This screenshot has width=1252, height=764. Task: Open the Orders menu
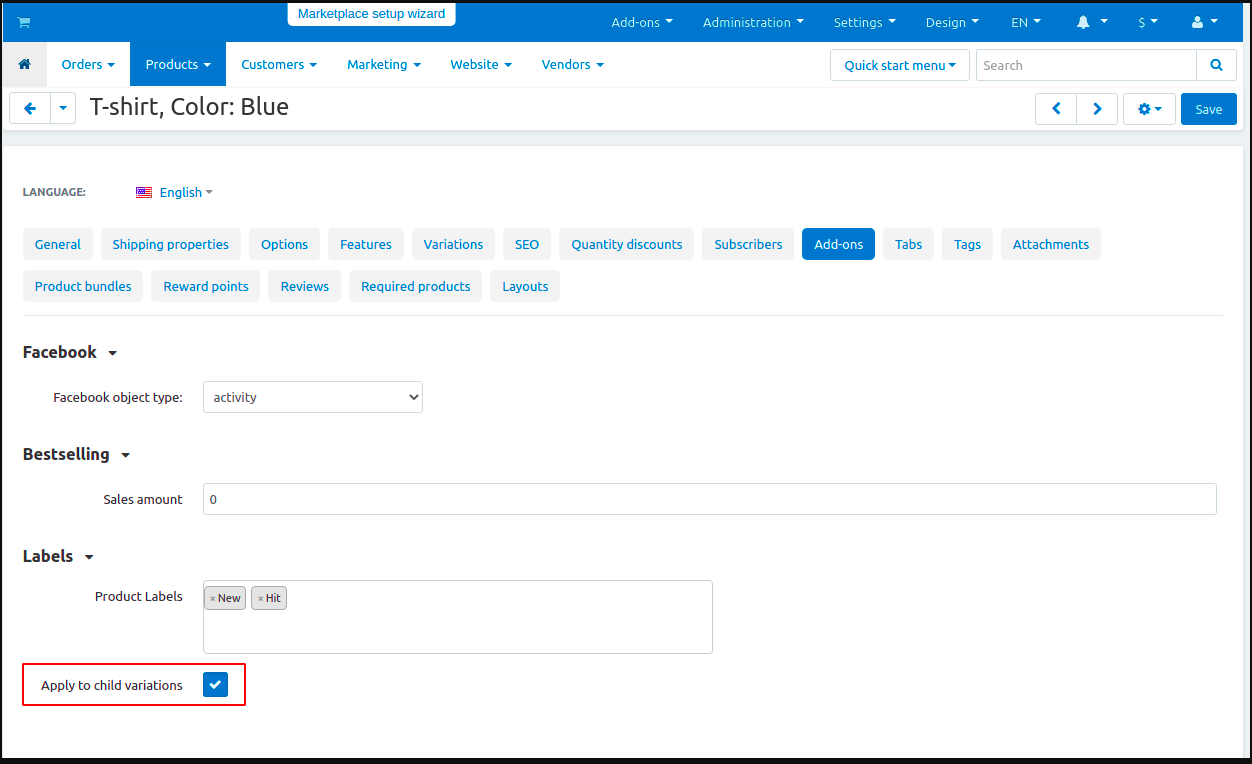pos(88,64)
